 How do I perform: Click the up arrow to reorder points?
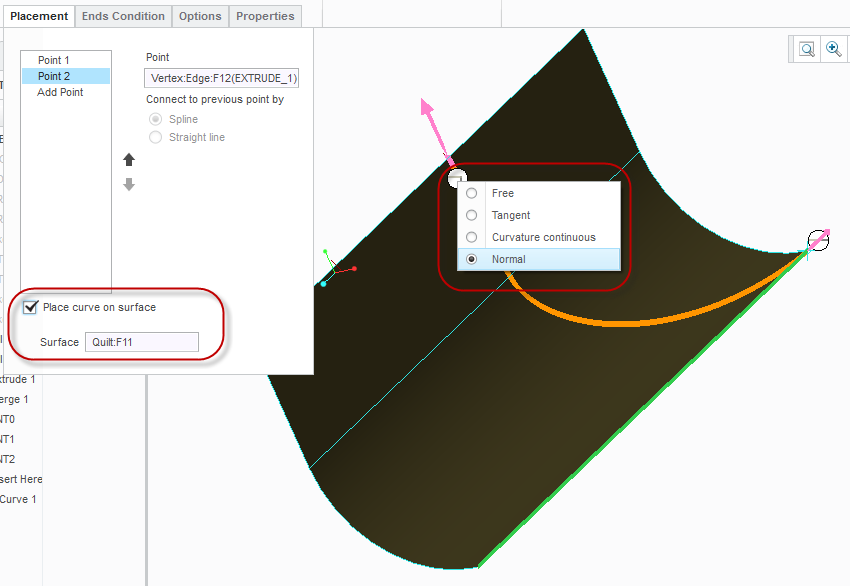(x=128, y=159)
